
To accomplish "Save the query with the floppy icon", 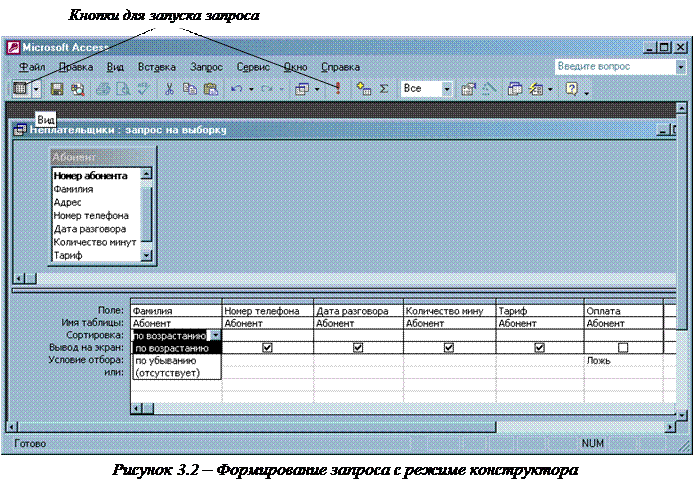I will click(57, 89).
